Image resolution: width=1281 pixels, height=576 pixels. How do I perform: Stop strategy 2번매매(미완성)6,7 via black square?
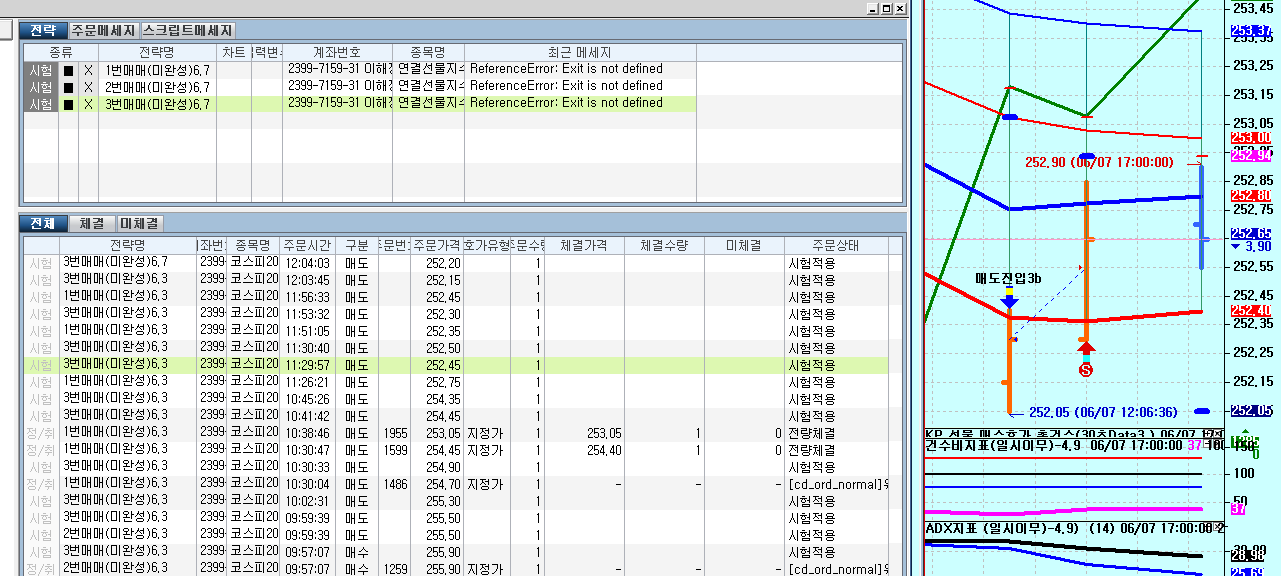68,87
